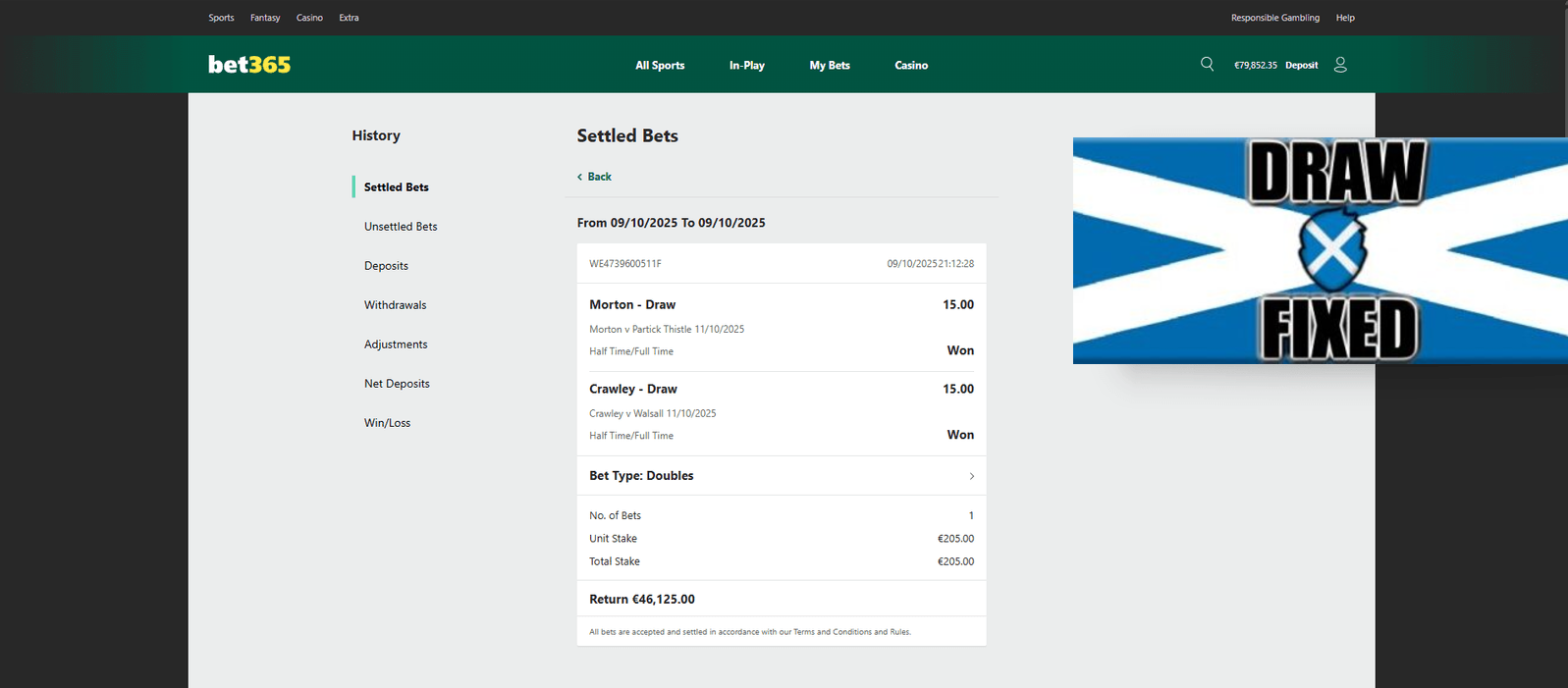Image resolution: width=1568 pixels, height=688 pixels.
Task: Open the user account profile icon
Action: (1340, 65)
